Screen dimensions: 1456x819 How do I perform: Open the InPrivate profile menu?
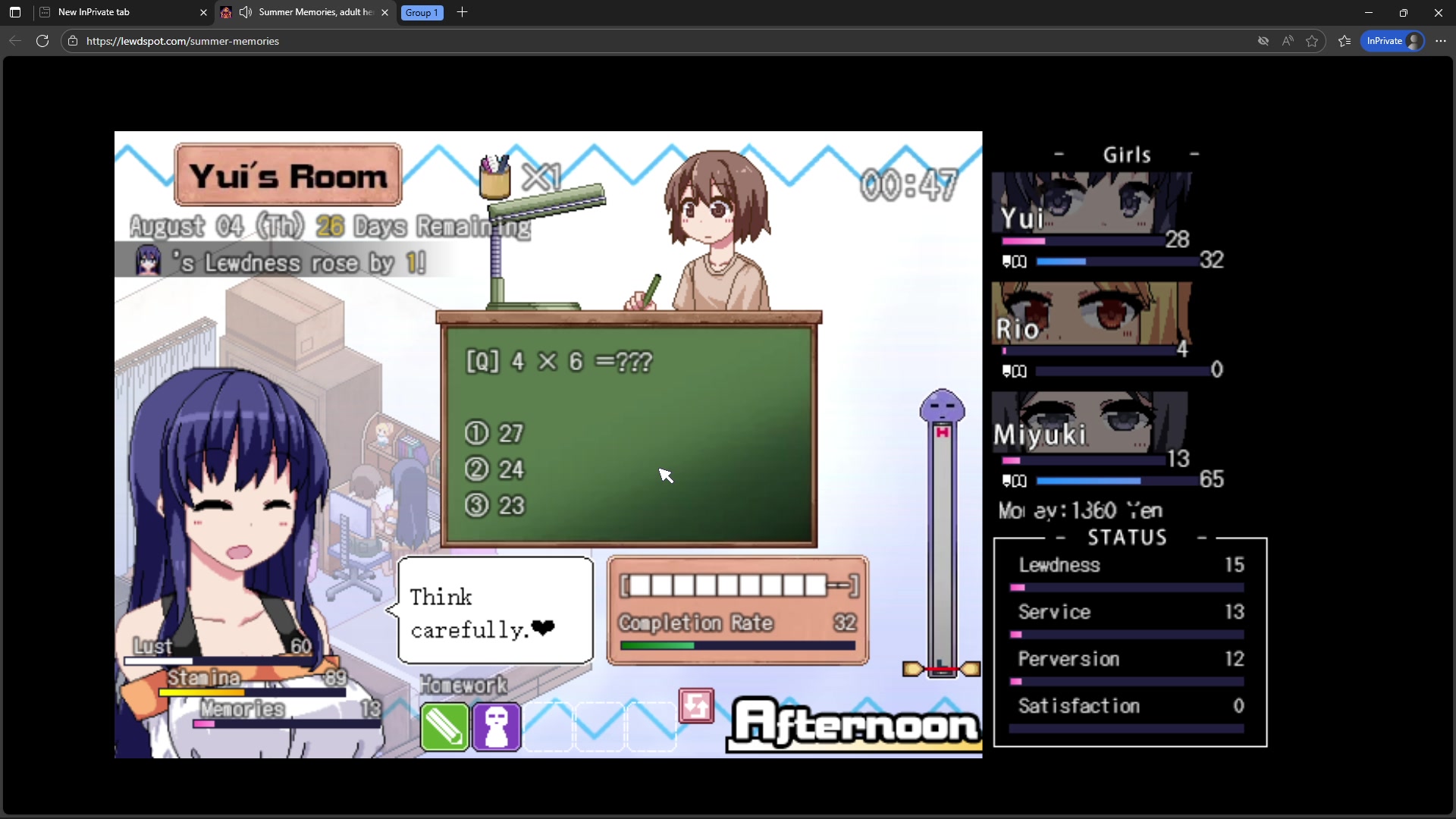click(x=1393, y=41)
